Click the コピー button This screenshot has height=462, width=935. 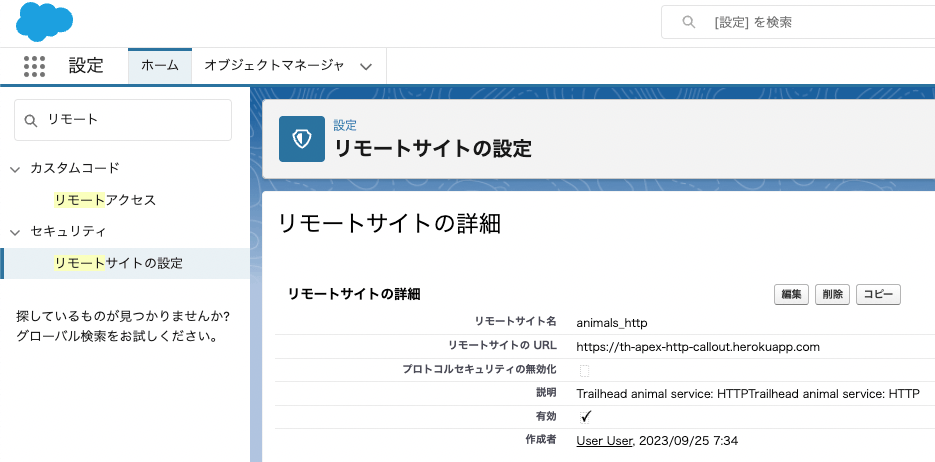click(878, 294)
